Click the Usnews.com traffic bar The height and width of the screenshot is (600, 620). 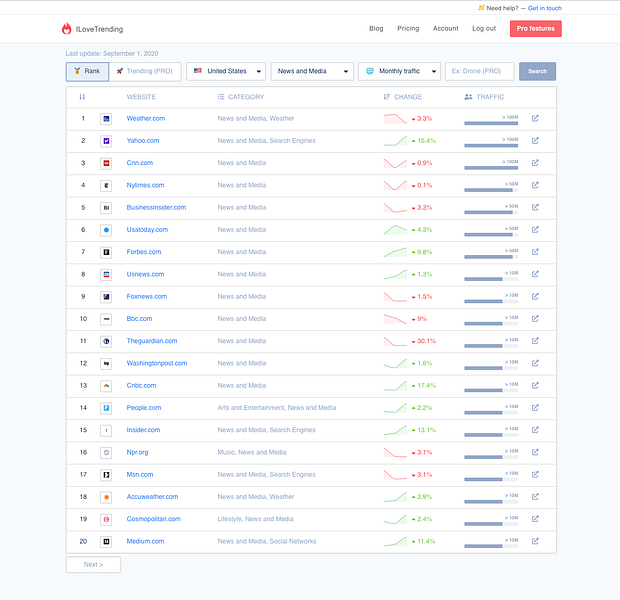pyautogui.click(x=491, y=279)
